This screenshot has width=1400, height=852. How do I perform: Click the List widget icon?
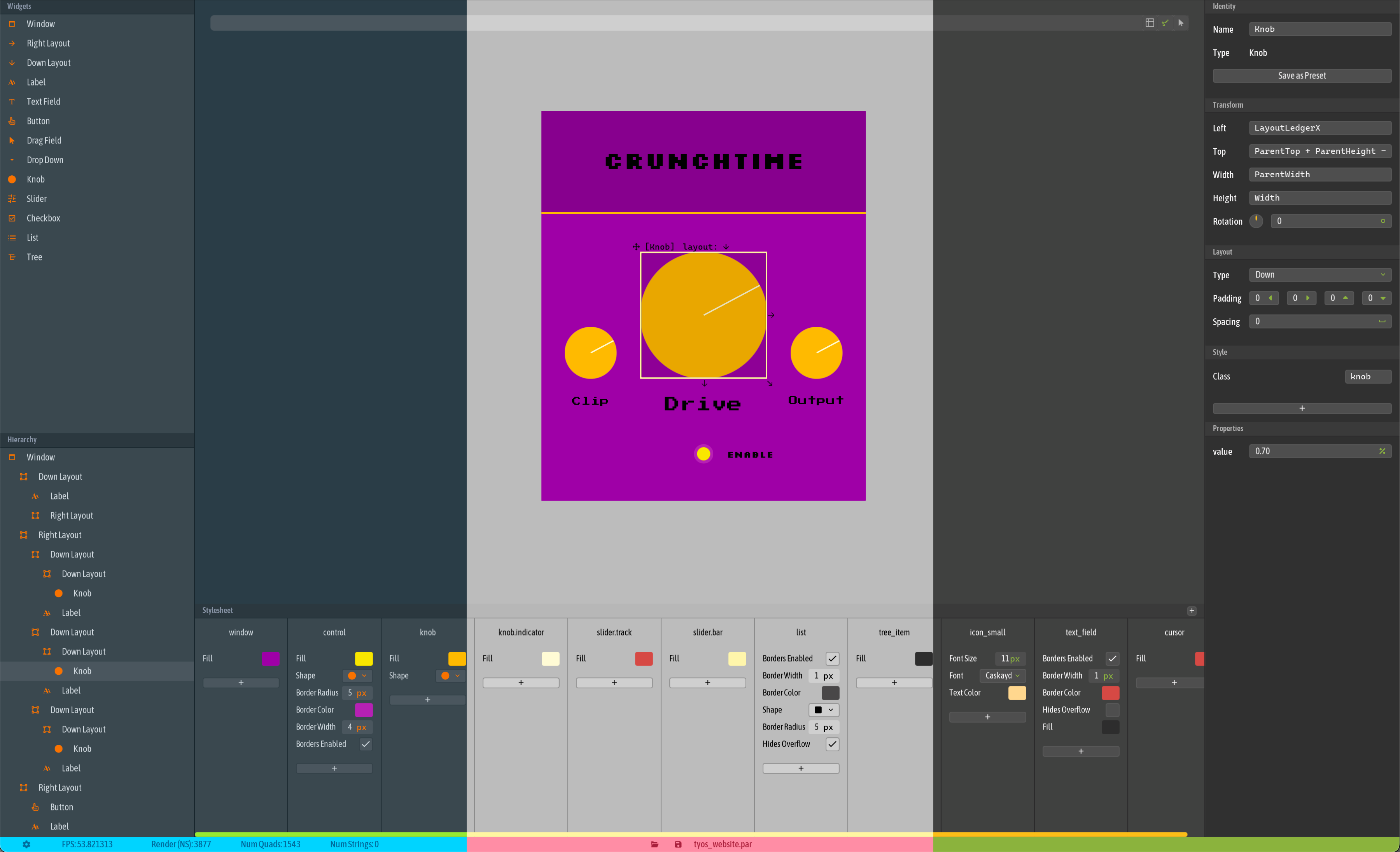tap(12, 237)
